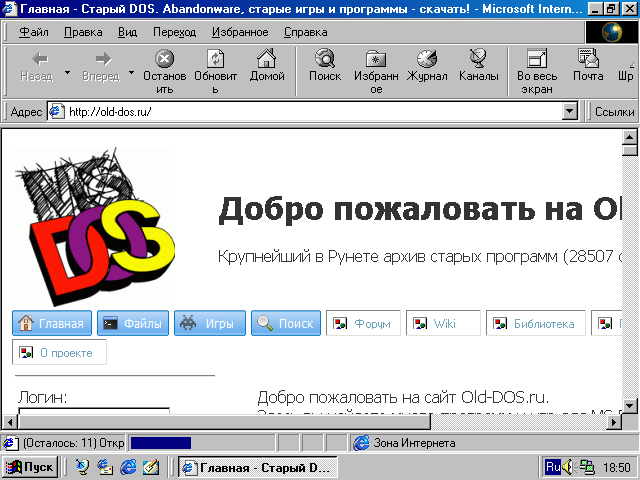Switch to fullscreen with Во весь экран
Image resolution: width=640 pixels, height=480 pixels.
tap(537, 71)
